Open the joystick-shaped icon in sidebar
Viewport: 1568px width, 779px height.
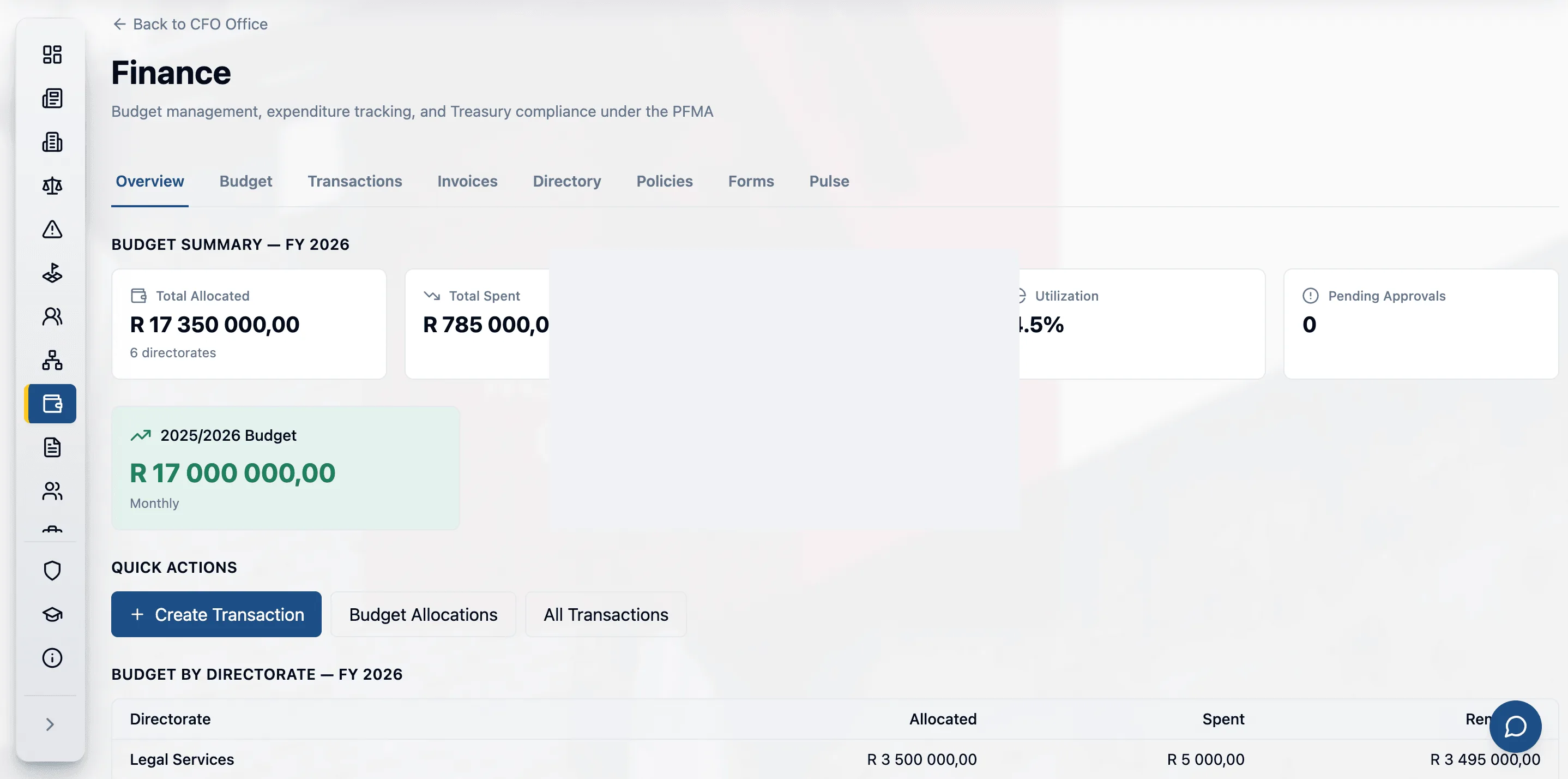point(52,273)
